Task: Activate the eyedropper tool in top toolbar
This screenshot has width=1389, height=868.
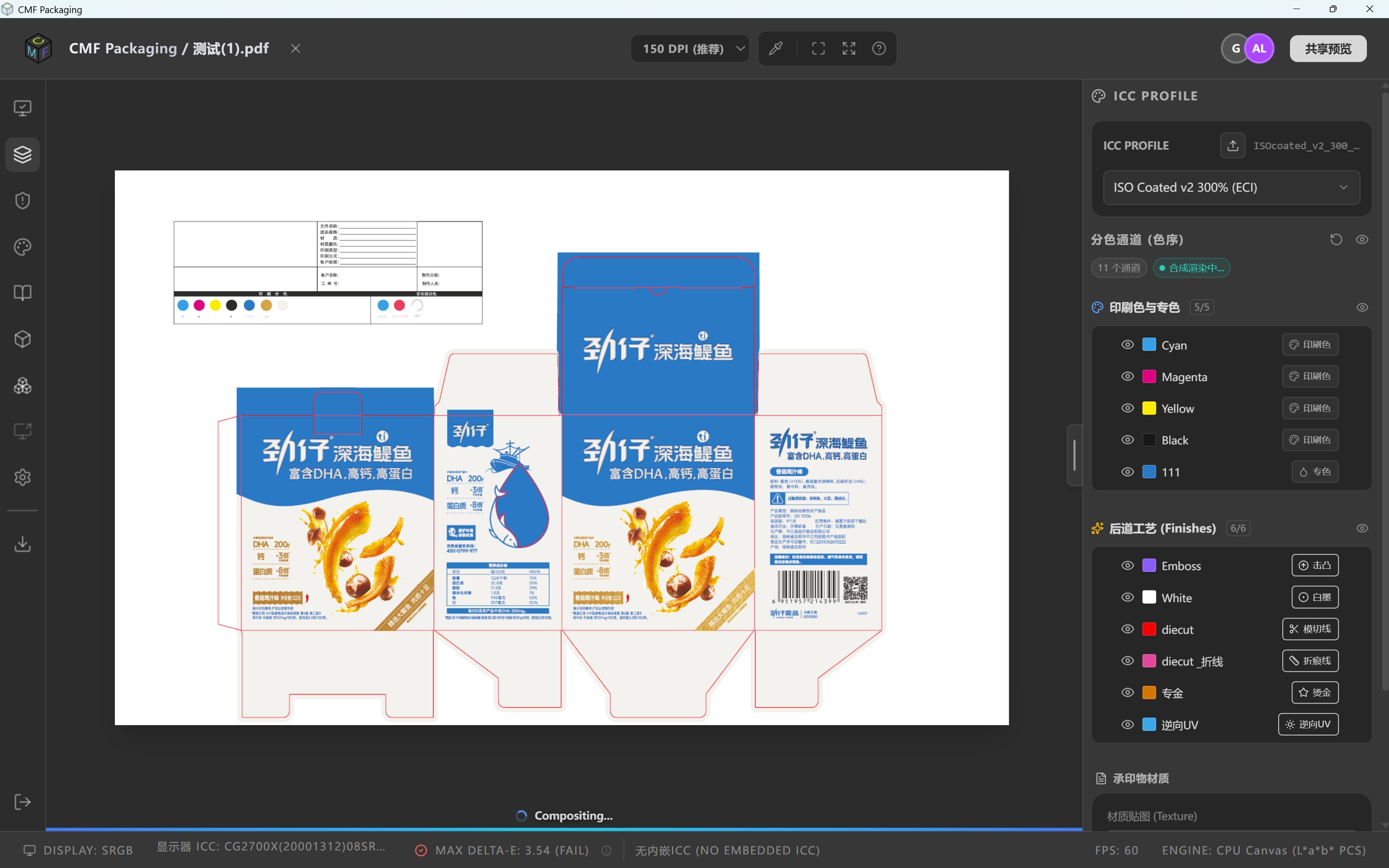Action: 776,48
